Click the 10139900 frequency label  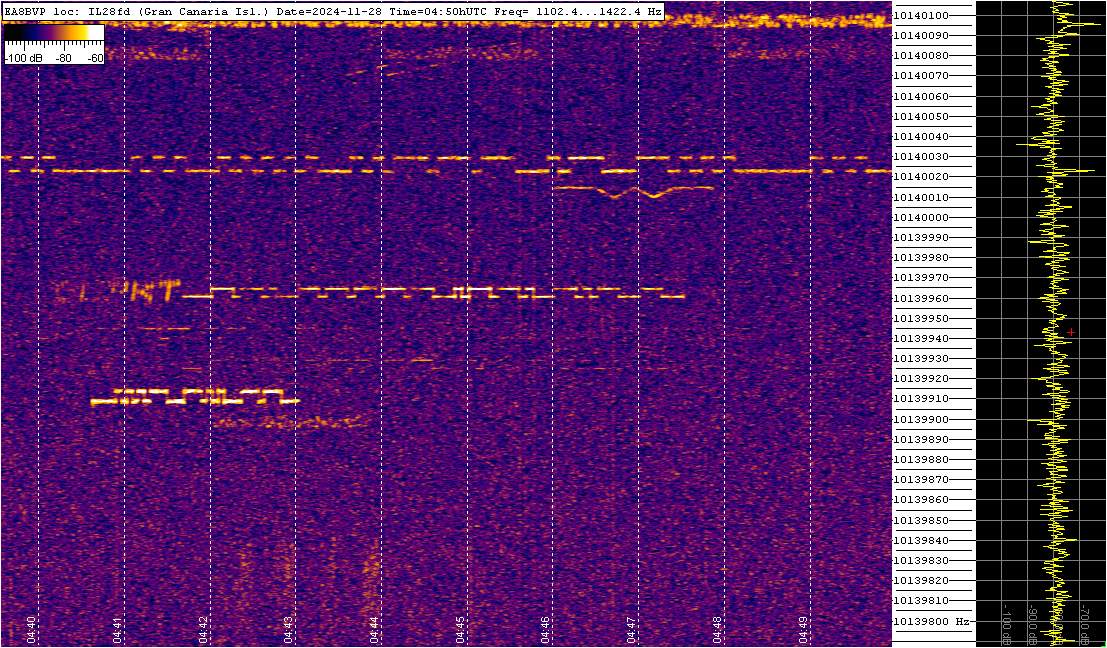[x=921, y=419]
